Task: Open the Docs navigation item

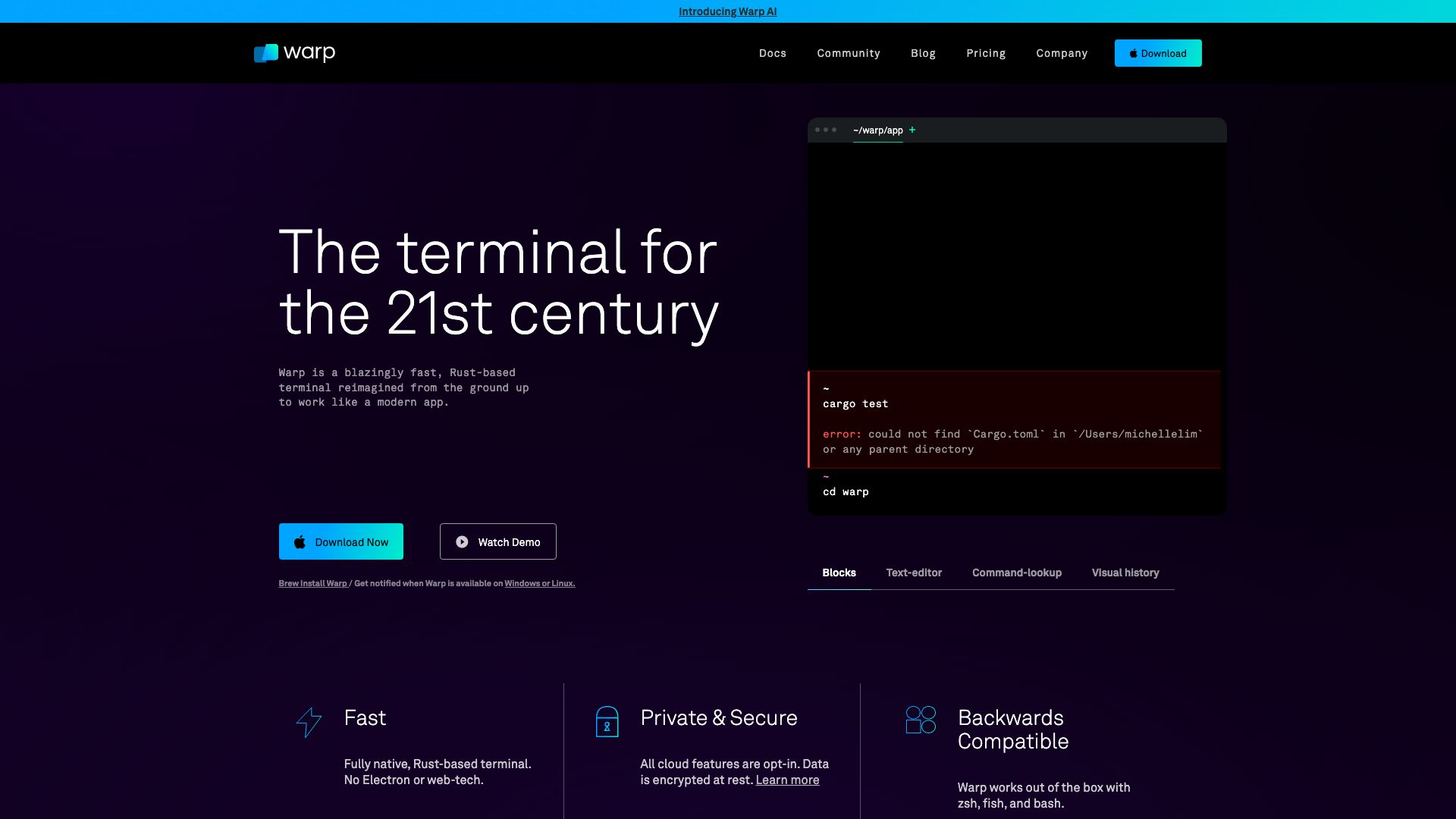Action: [772, 53]
